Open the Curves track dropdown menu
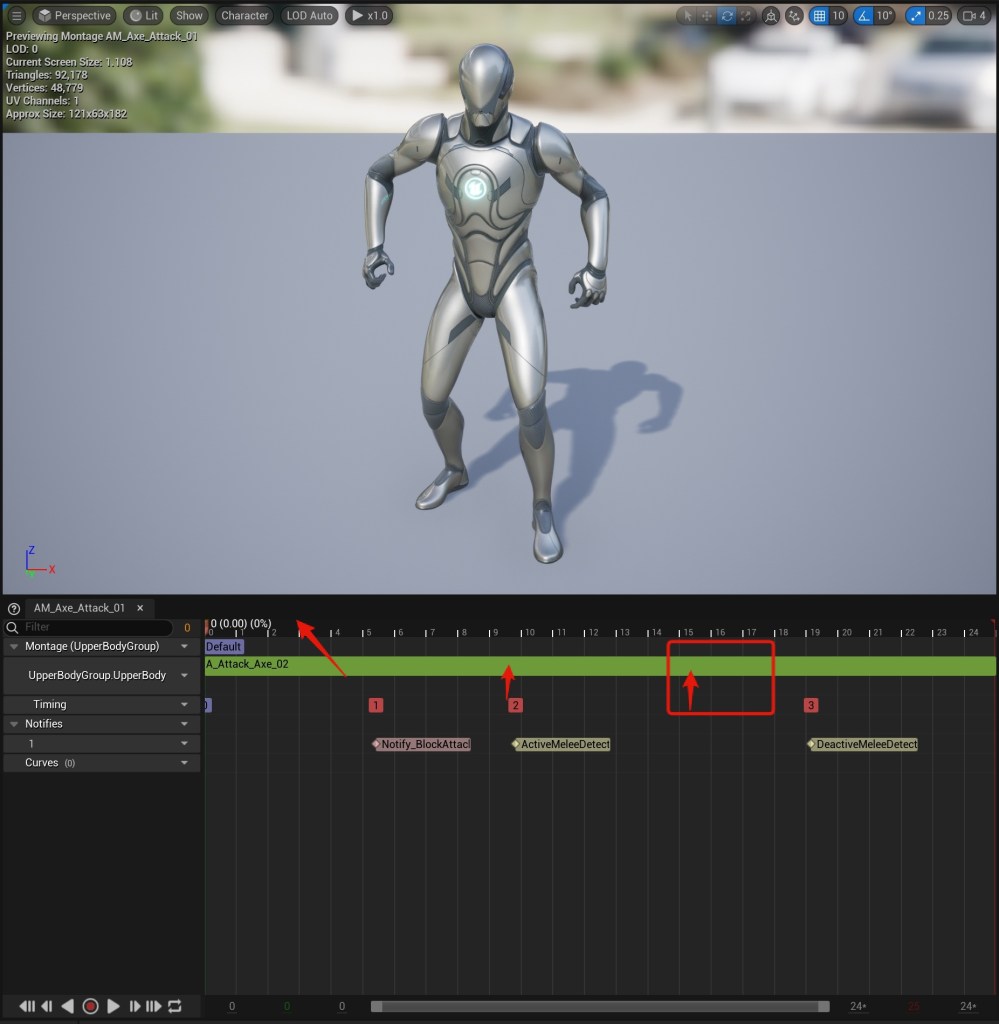Viewport: 999px width, 1024px height. [x=184, y=763]
